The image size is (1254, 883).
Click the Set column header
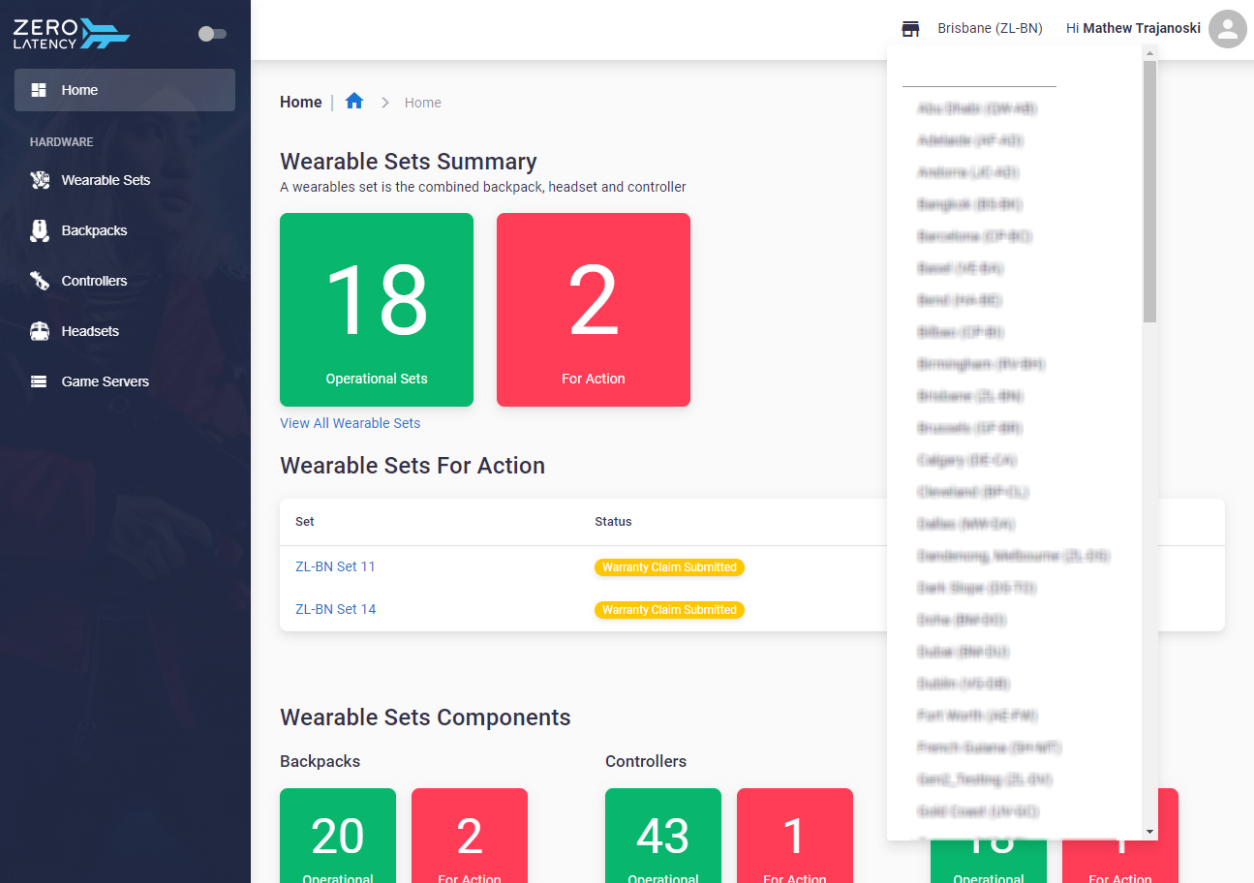[x=305, y=522]
